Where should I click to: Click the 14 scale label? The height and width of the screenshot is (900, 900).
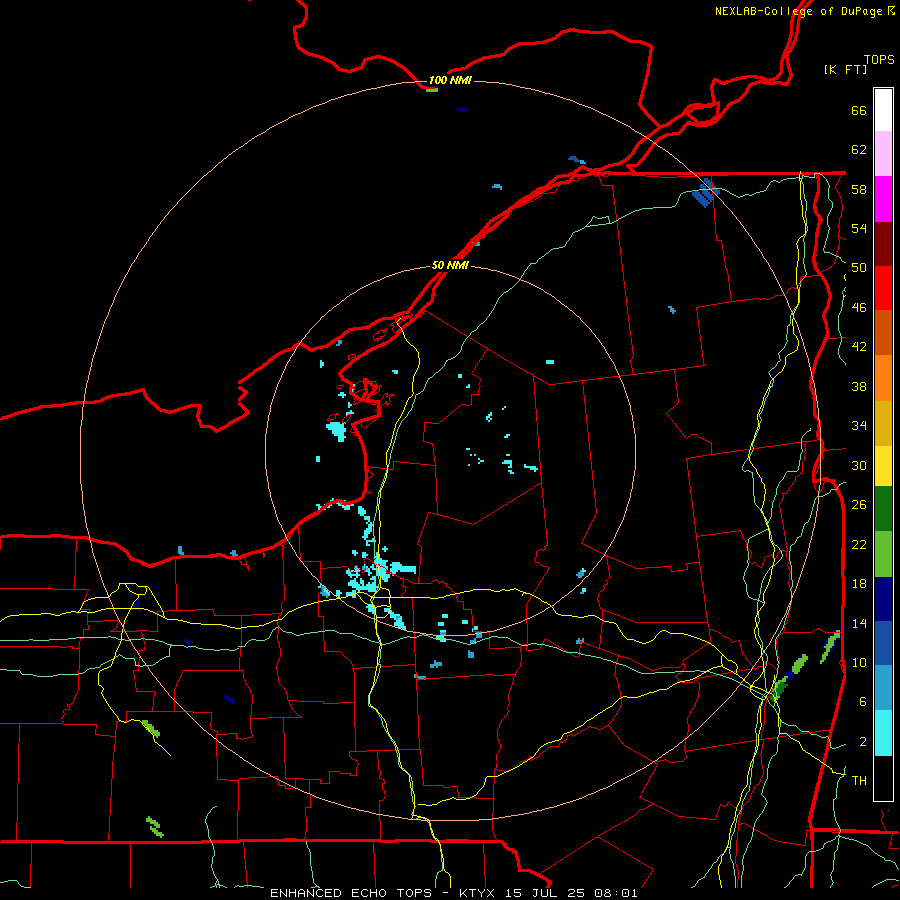(x=859, y=623)
